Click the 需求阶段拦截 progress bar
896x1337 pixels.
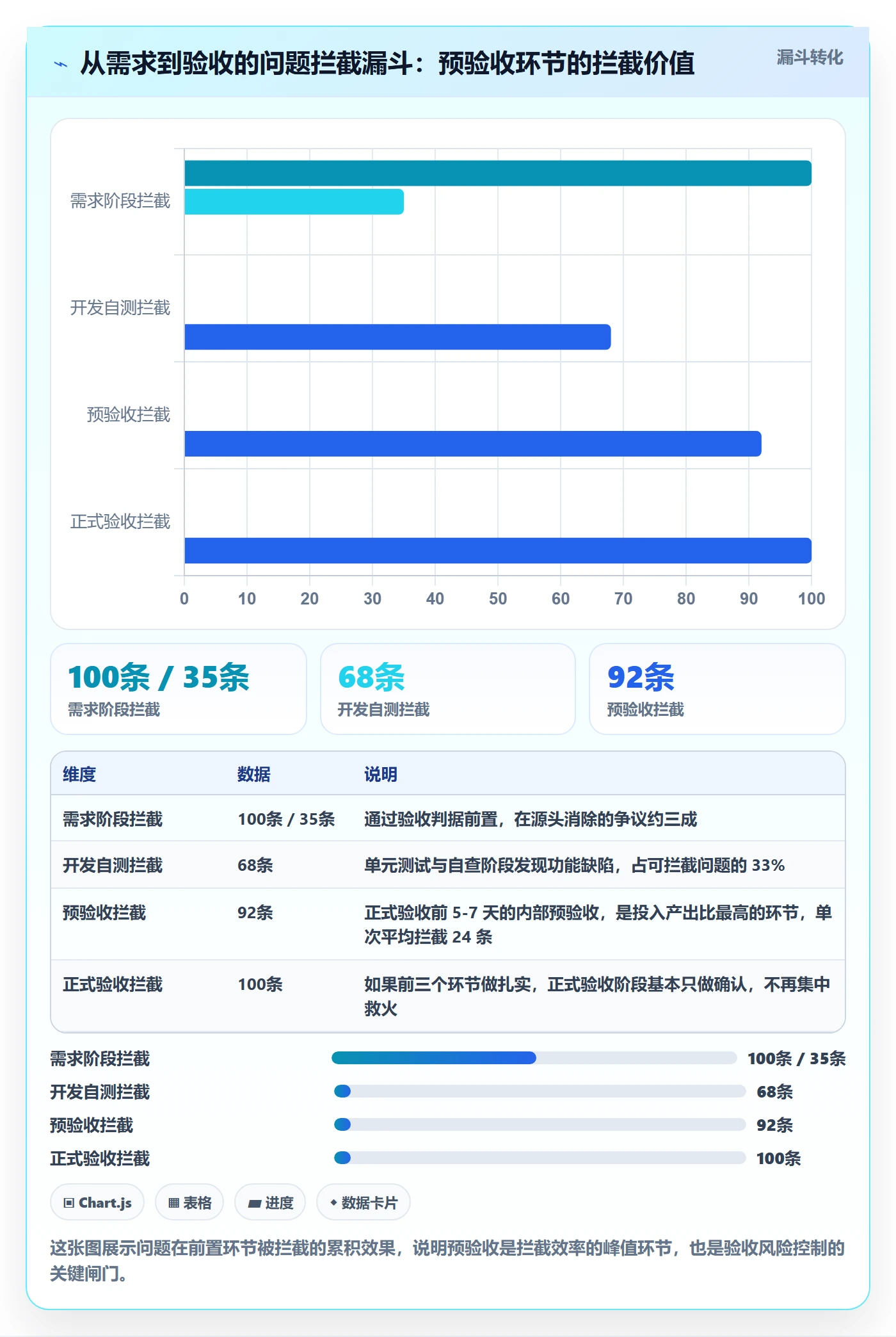pyautogui.click(x=534, y=1058)
